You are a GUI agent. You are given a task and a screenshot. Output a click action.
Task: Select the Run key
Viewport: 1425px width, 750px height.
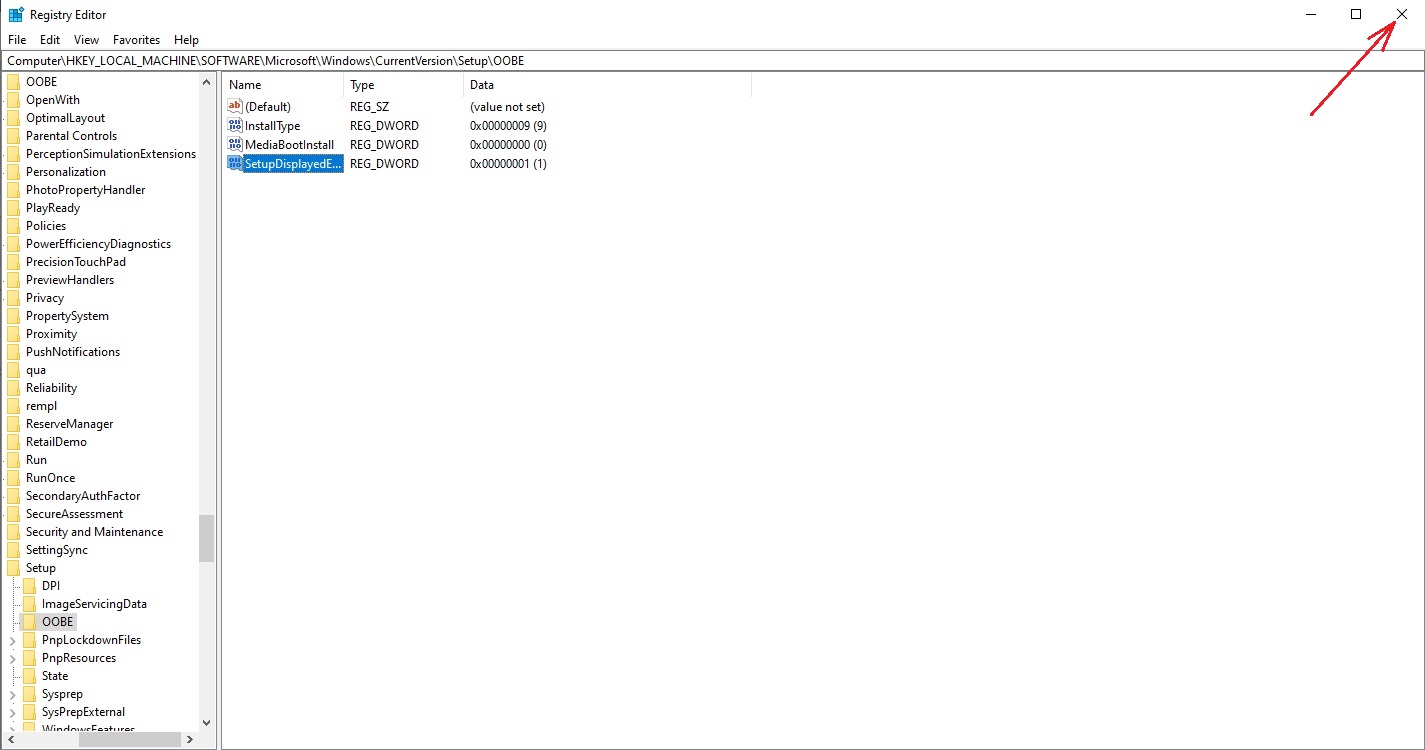pos(36,460)
